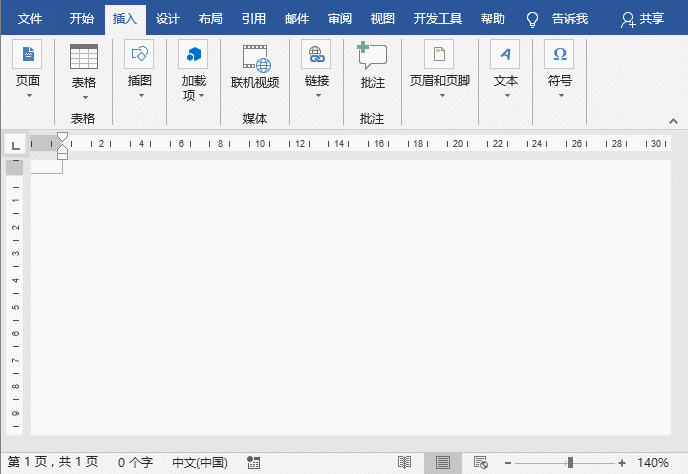This screenshot has height=474, width=688.
Task: Open the 布局 layout tab
Action: (211, 19)
